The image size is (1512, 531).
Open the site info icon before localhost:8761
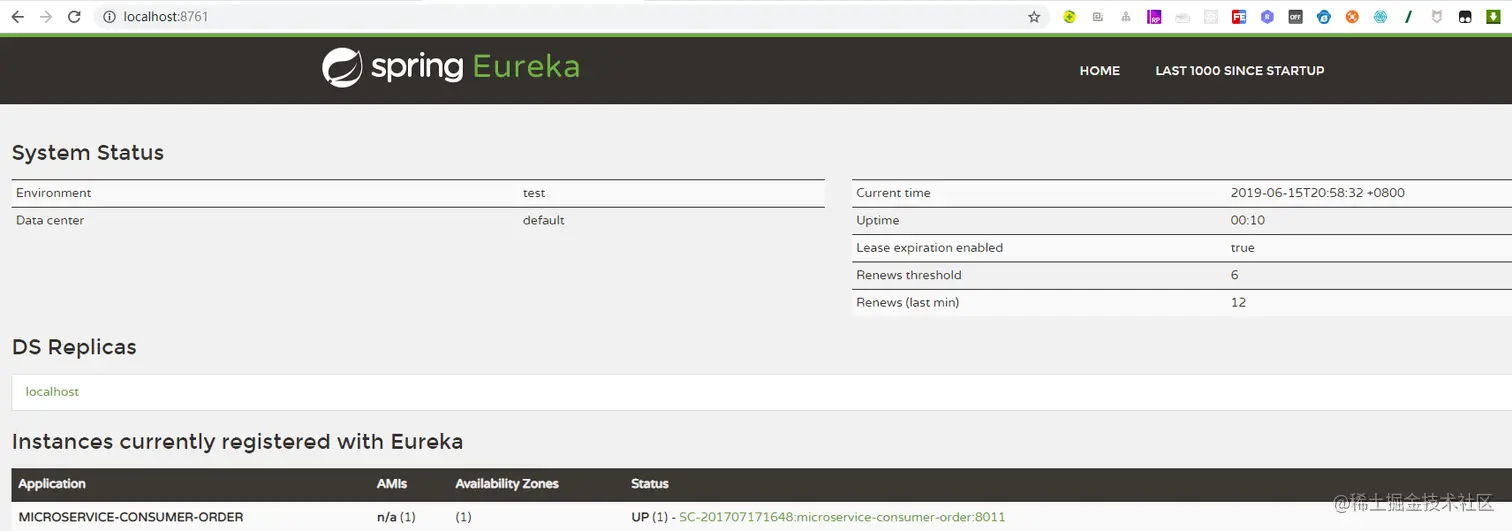[x=110, y=17]
